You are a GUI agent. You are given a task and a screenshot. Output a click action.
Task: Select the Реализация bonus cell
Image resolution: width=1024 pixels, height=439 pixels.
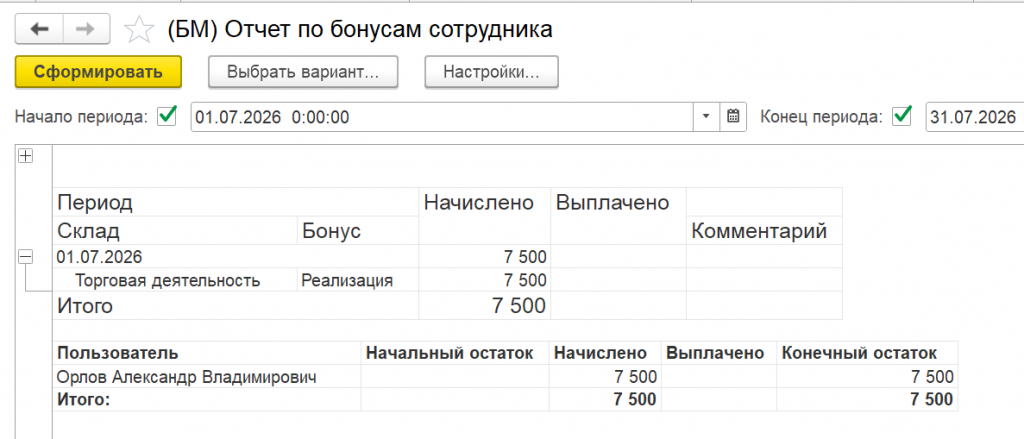(x=358, y=281)
